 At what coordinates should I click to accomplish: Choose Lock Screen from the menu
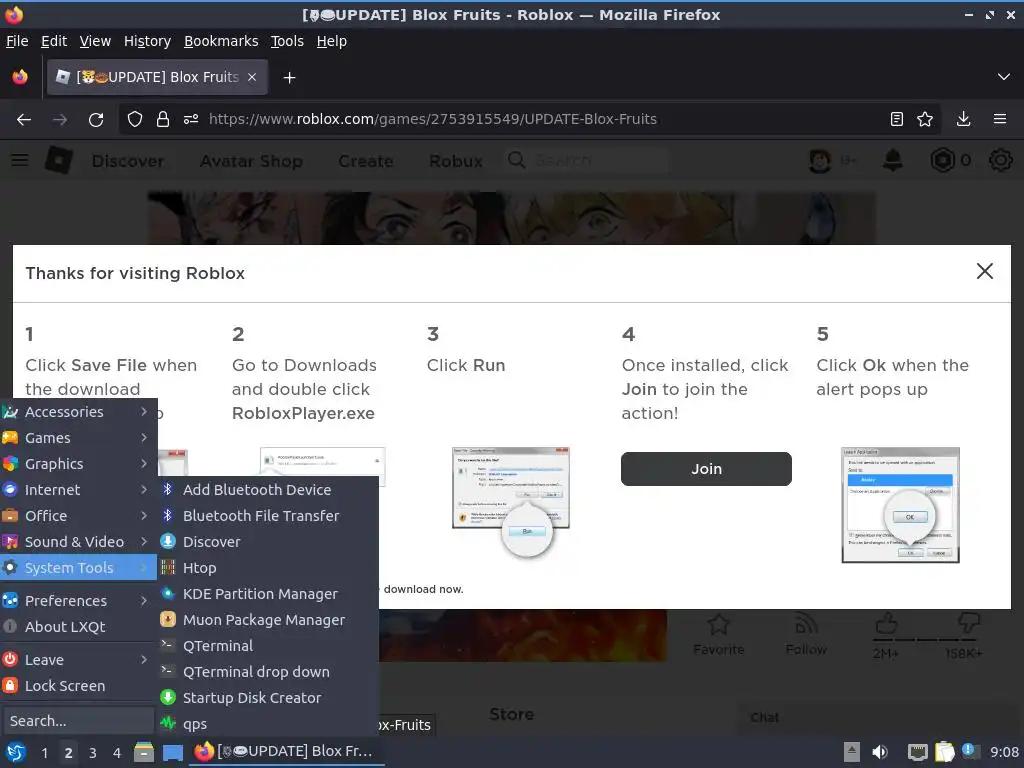[x=78, y=686]
